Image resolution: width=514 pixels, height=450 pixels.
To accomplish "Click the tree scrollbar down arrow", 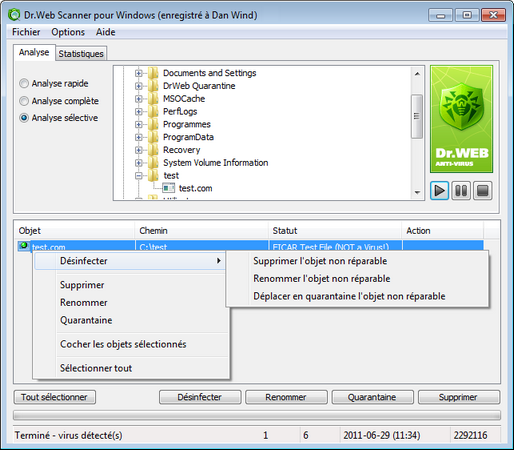I will (x=417, y=192).
